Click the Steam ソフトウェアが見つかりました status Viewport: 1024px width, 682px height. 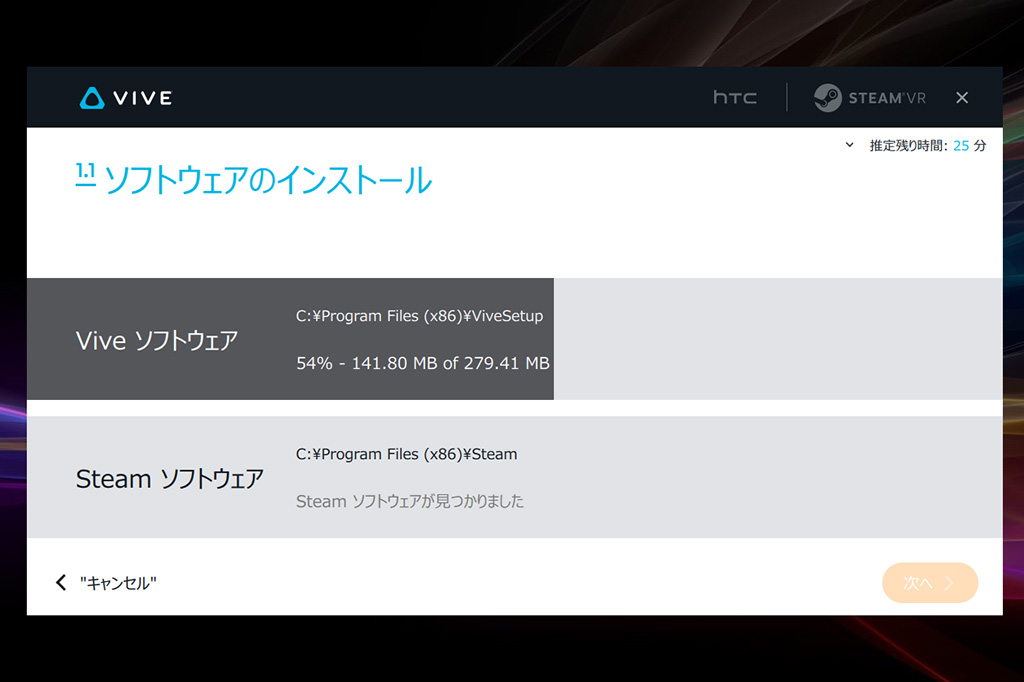(x=409, y=501)
